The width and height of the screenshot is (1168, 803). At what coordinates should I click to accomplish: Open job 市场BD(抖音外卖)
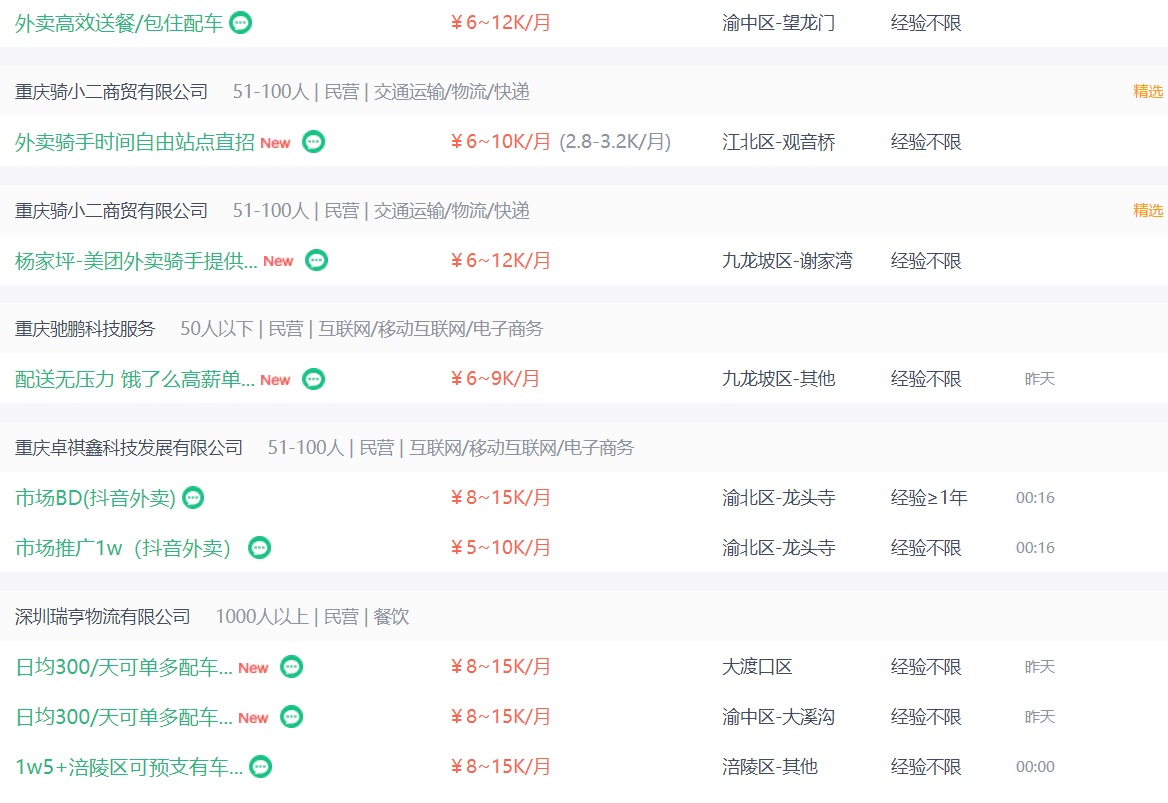pyautogui.click(x=95, y=498)
